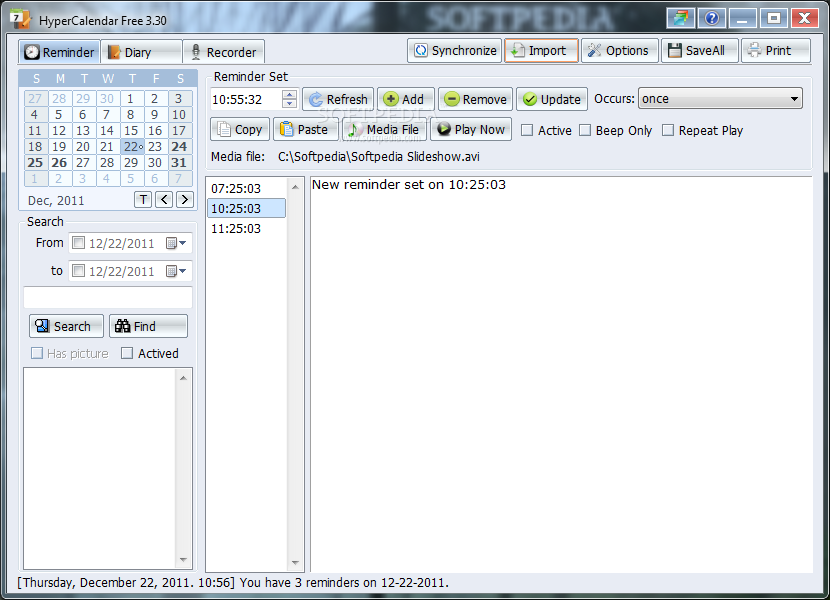Tick the From date checkbox
The image size is (830, 600).
coord(78,243)
